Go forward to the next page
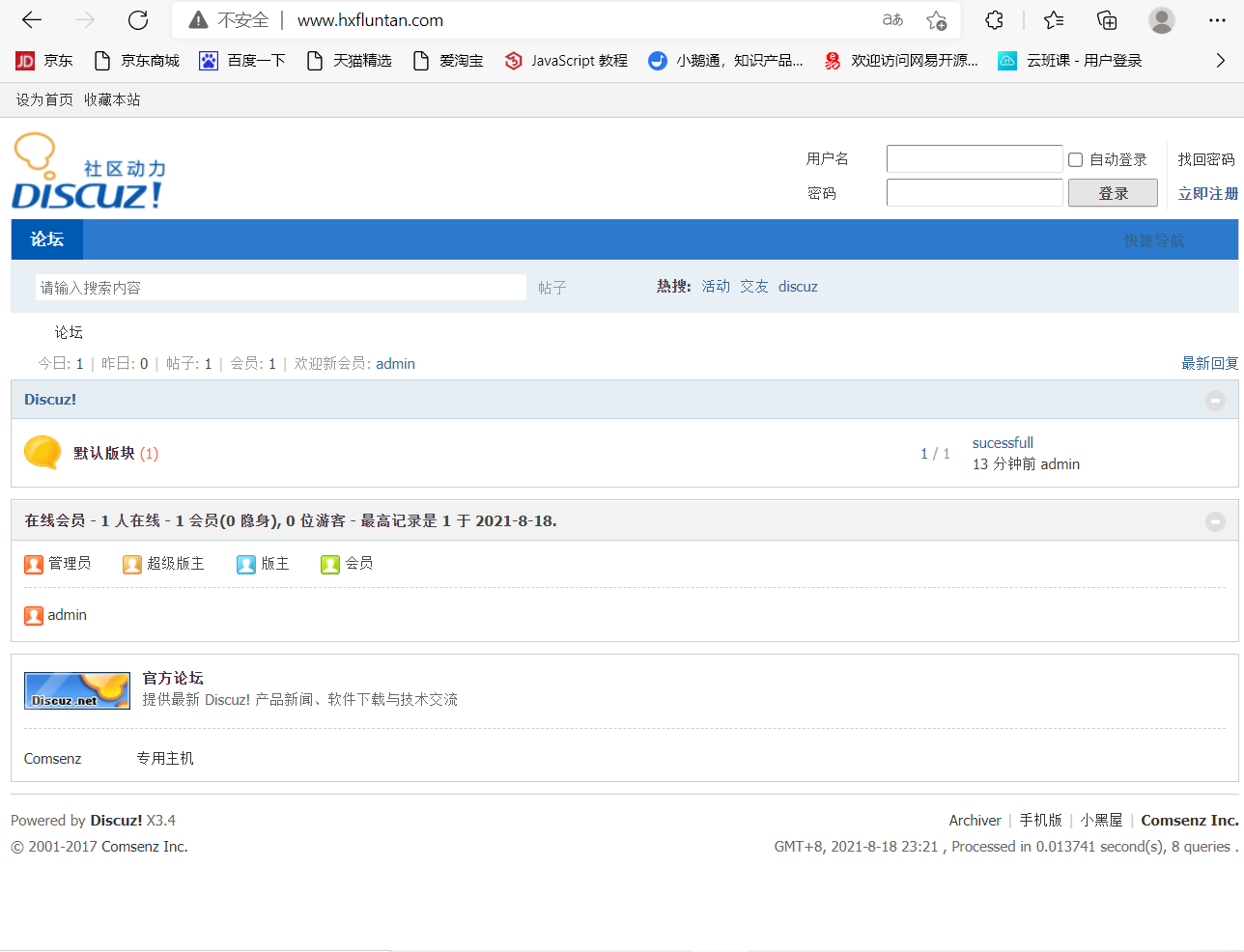Viewport: 1244px width, 952px height. pyautogui.click(x=85, y=20)
